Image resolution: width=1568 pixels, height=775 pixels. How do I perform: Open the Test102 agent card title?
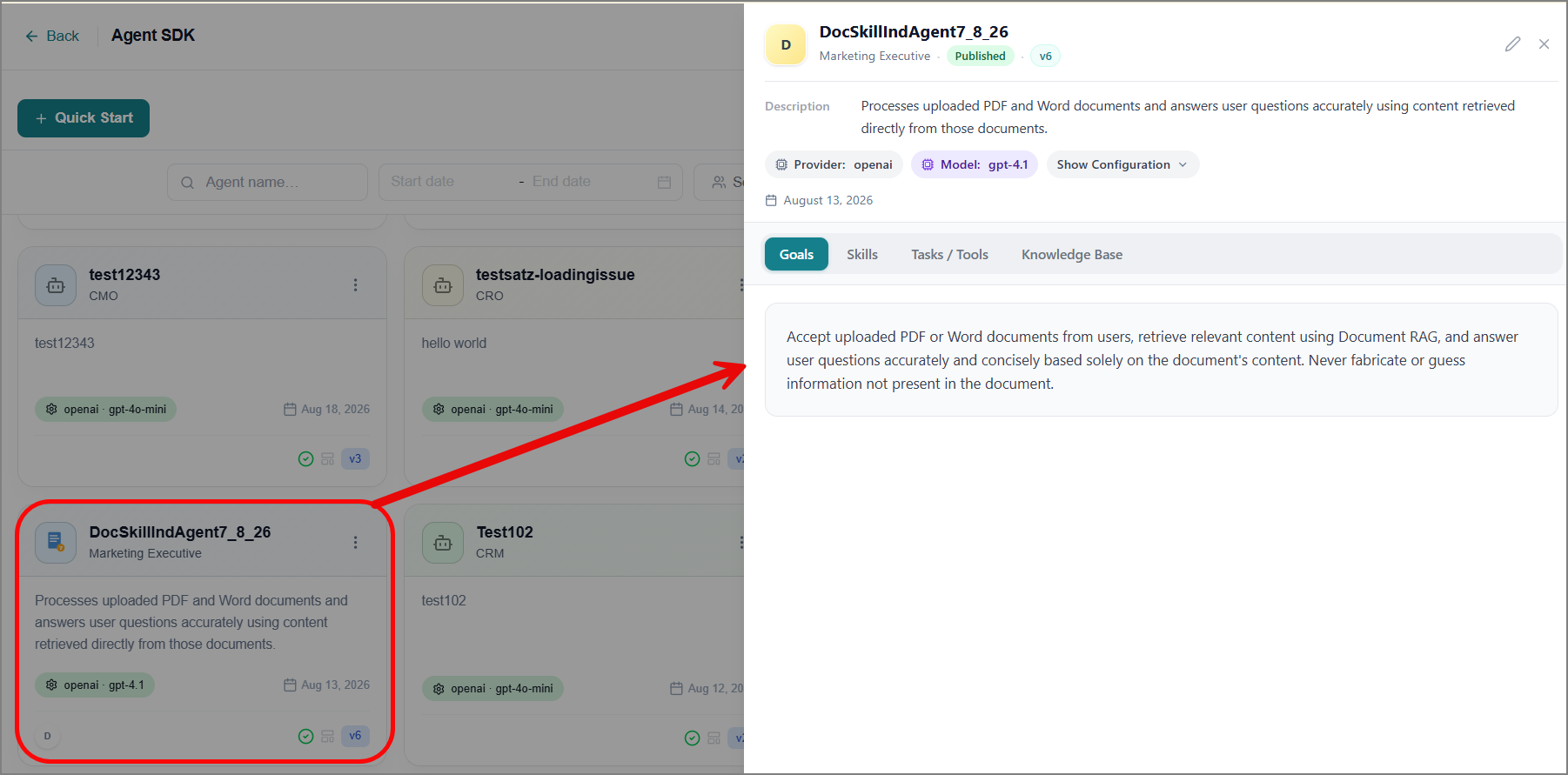505,531
